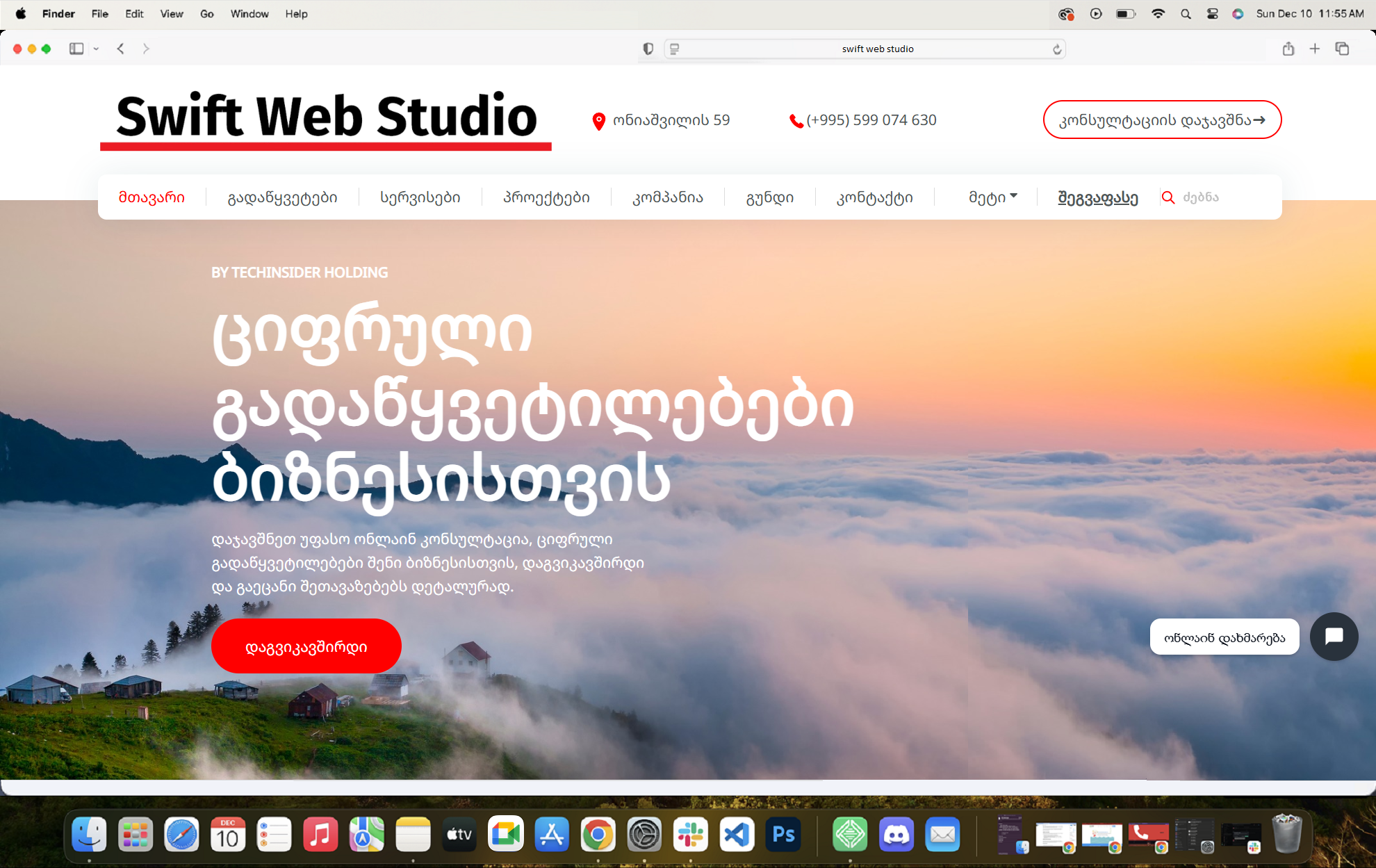1376x868 pixels.
Task: Select the მთავარი navigation tab
Action: [x=151, y=197]
